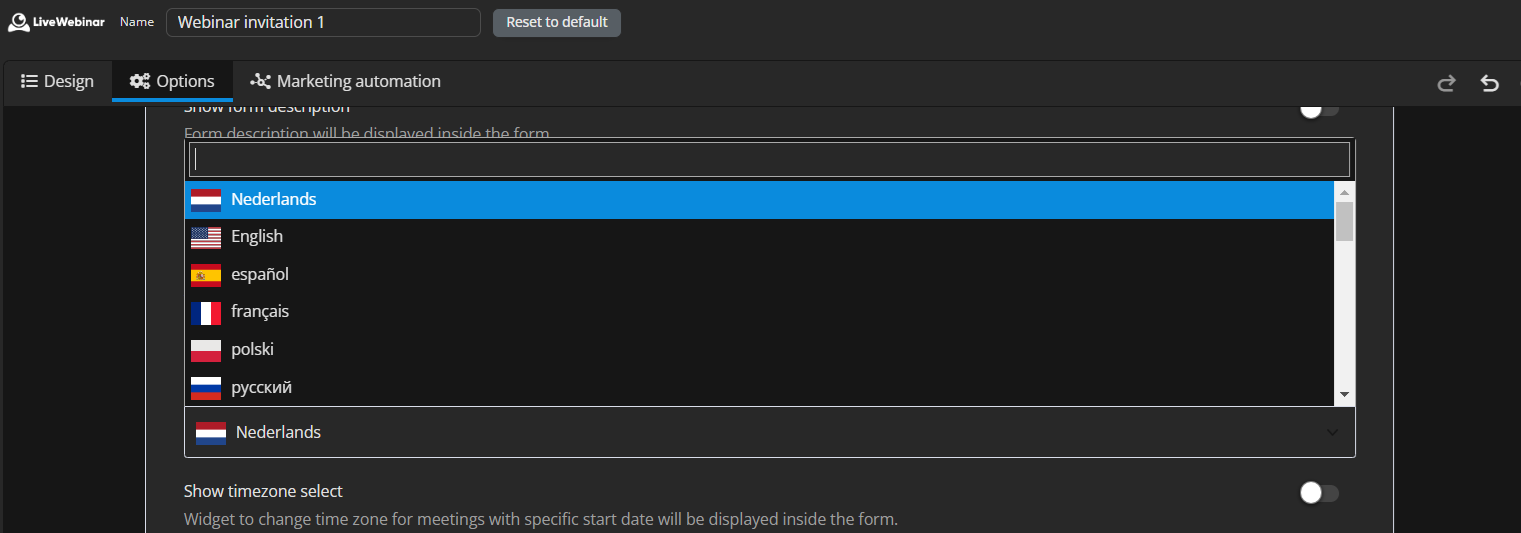The image size is (1521, 533).
Task: Toggle the Show form description switch
Action: pyautogui.click(x=1318, y=108)
